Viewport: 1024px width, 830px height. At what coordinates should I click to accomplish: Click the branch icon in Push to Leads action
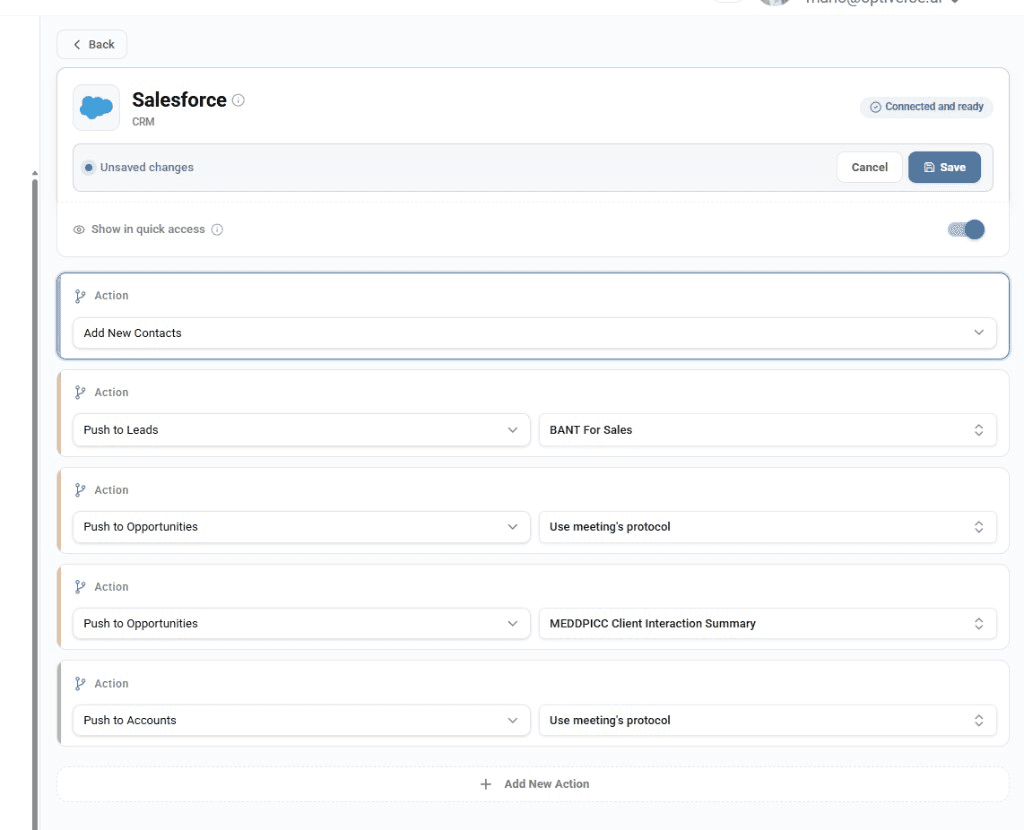tap(80, 392)
